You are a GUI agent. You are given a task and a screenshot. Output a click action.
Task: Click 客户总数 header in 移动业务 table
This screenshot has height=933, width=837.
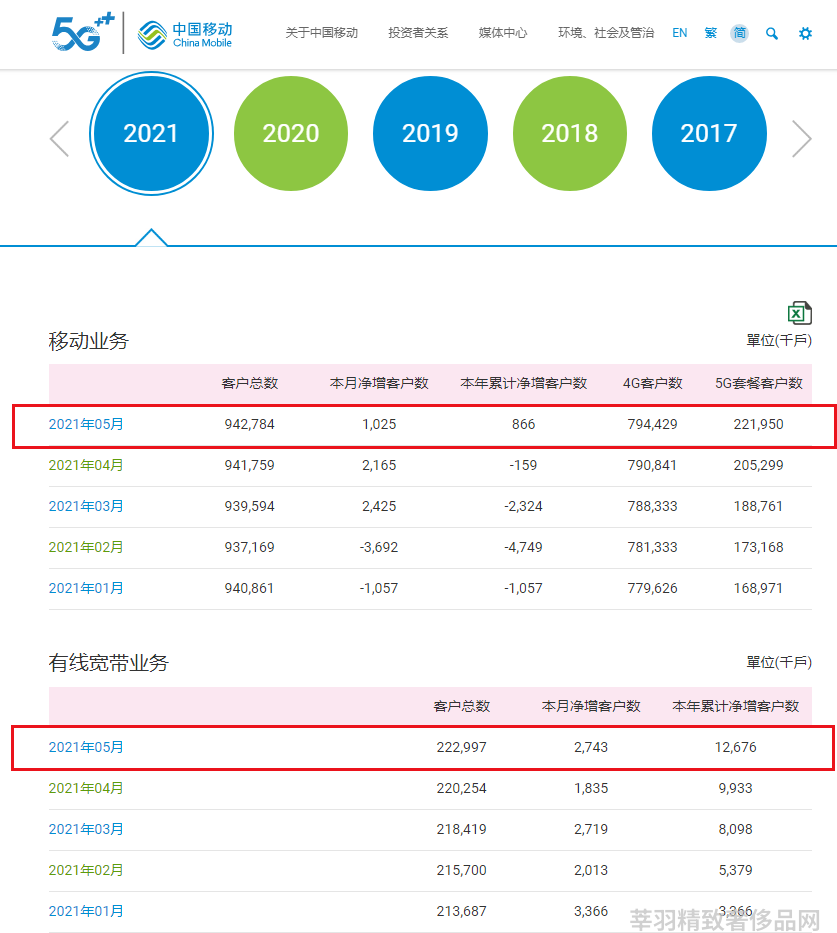[249, 383]
